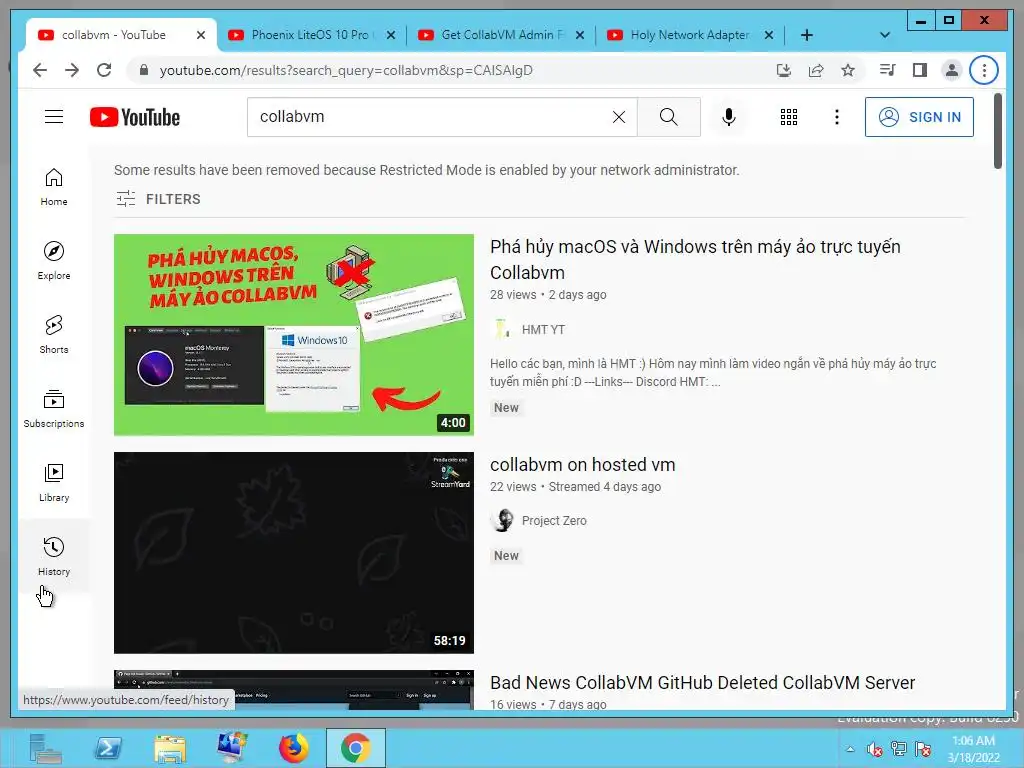1024x768 pixels.
Task: Click browser Forward arrow
Action: point(72,70)
